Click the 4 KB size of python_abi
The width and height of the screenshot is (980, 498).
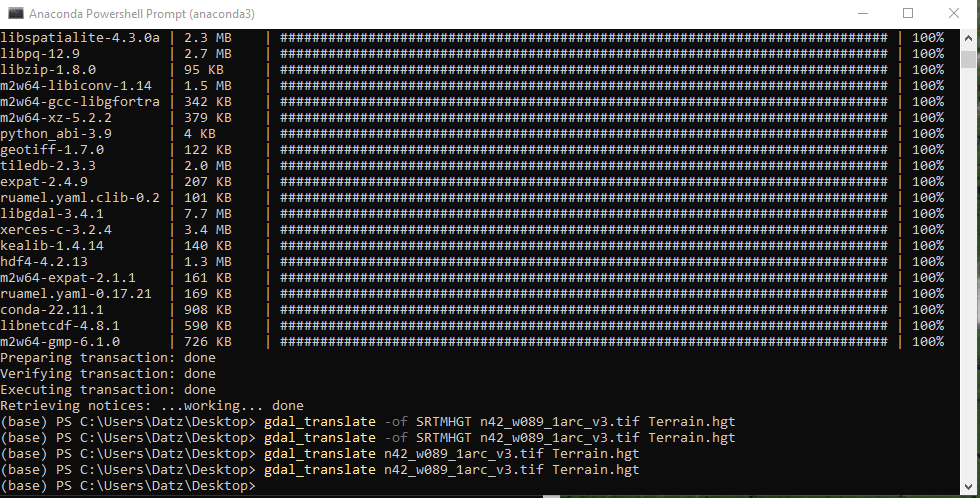[x=199, y=134]
